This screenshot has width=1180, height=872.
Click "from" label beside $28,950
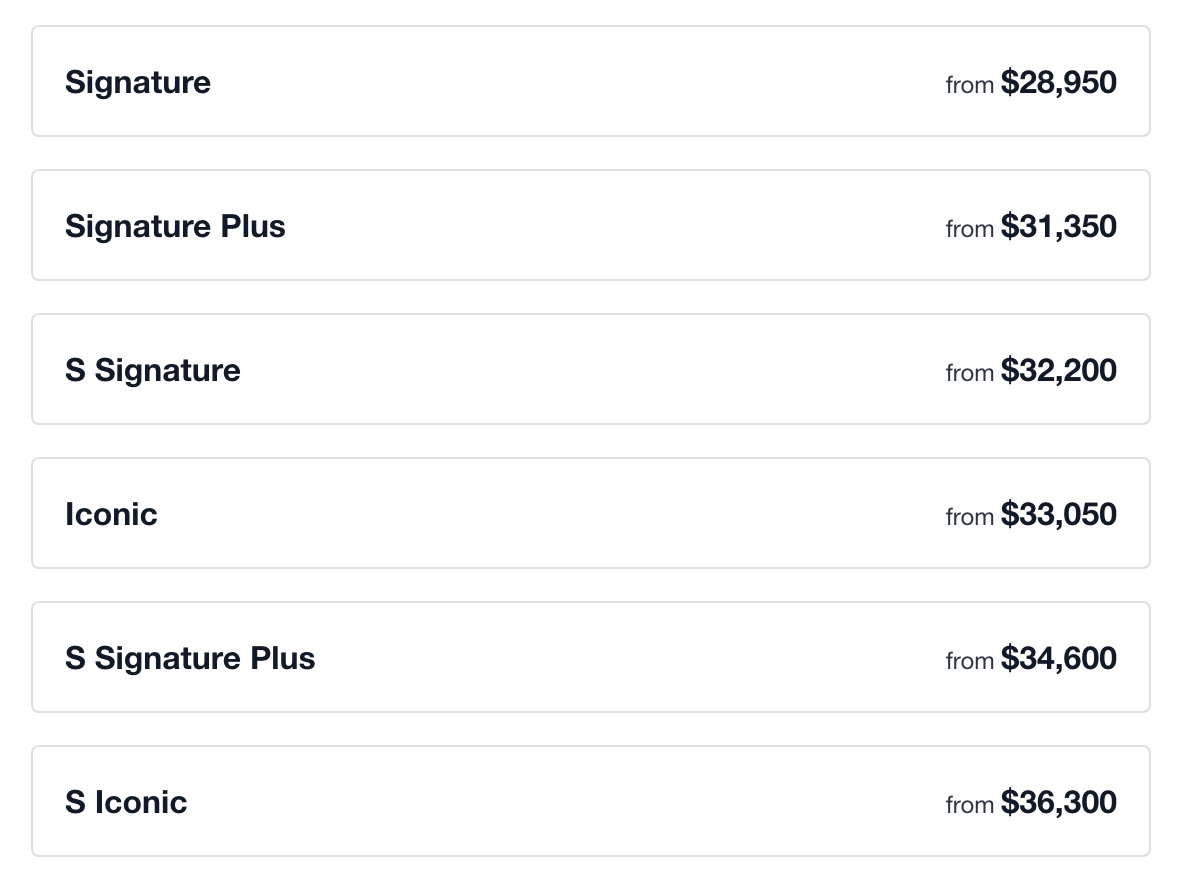click(969, 85)
